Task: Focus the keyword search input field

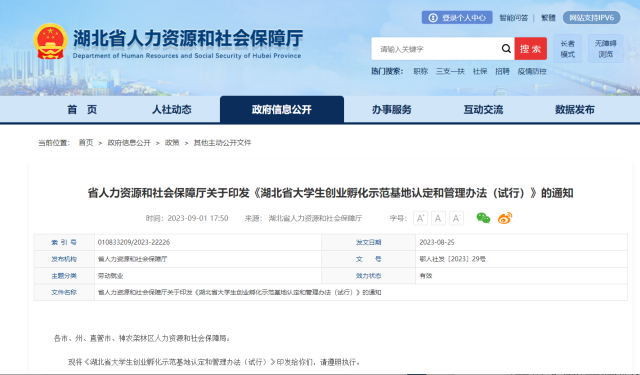Action: tap(436, 49)
